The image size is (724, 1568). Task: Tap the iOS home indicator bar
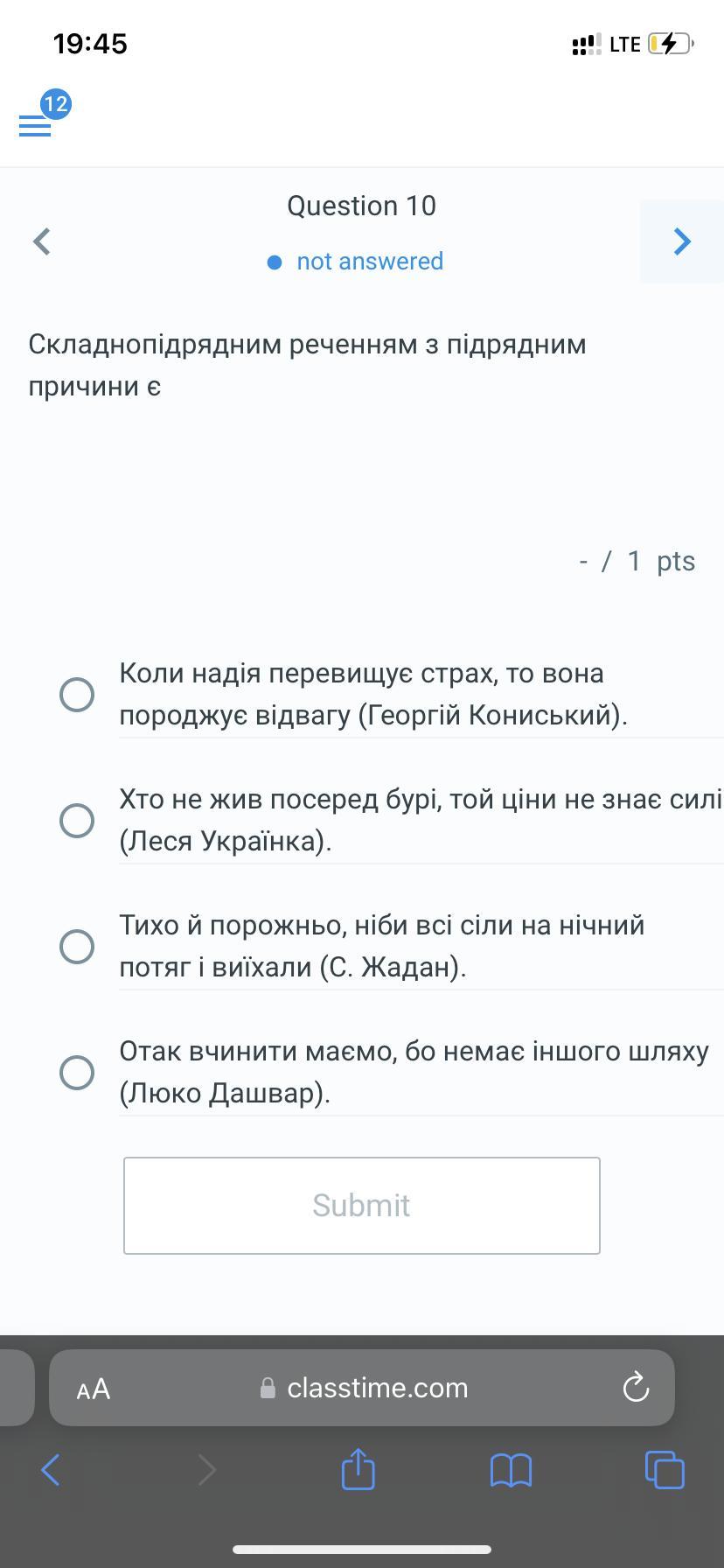pos(362,1550)
